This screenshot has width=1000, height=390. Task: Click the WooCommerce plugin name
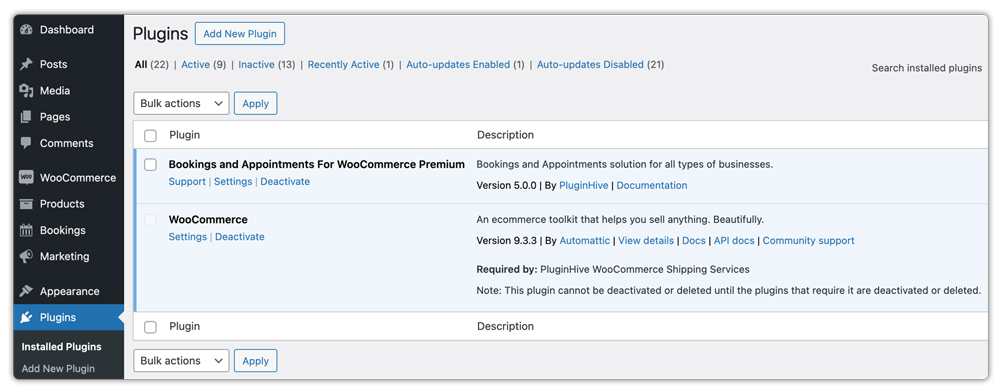click(208, 220)
